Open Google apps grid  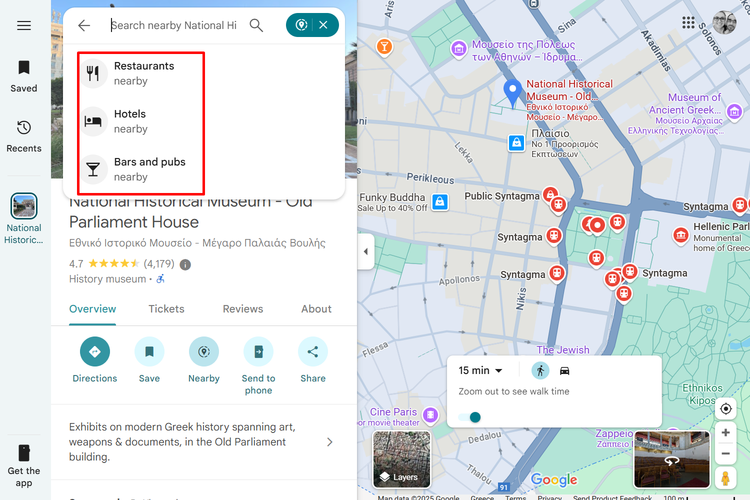coord(688,22)
